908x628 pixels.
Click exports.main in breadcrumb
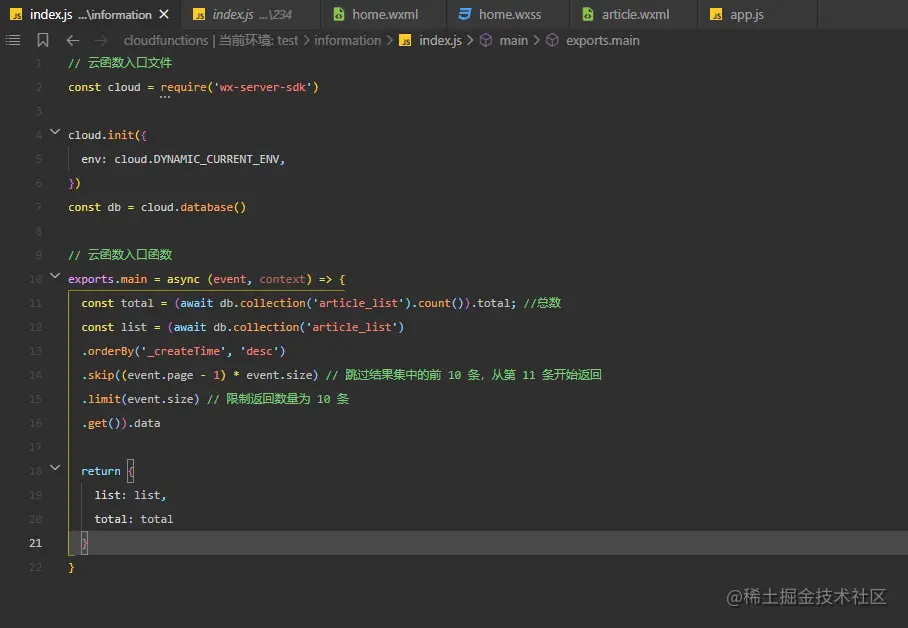603,41
